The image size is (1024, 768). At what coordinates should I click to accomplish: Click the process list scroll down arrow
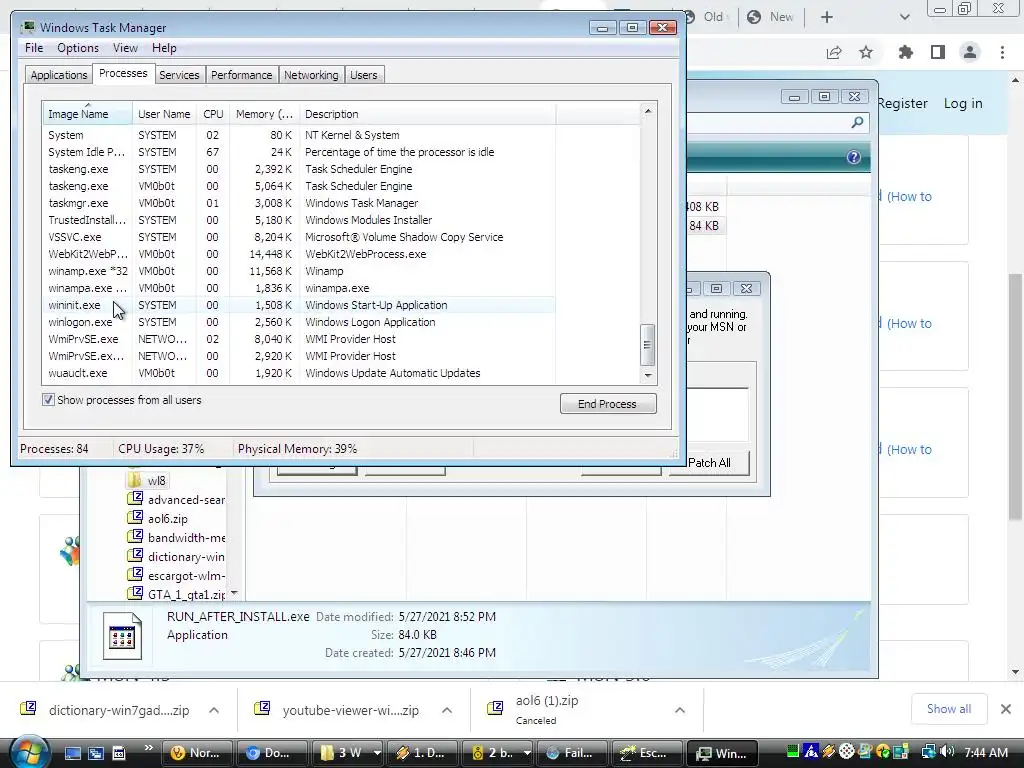(x=648, y=375)
